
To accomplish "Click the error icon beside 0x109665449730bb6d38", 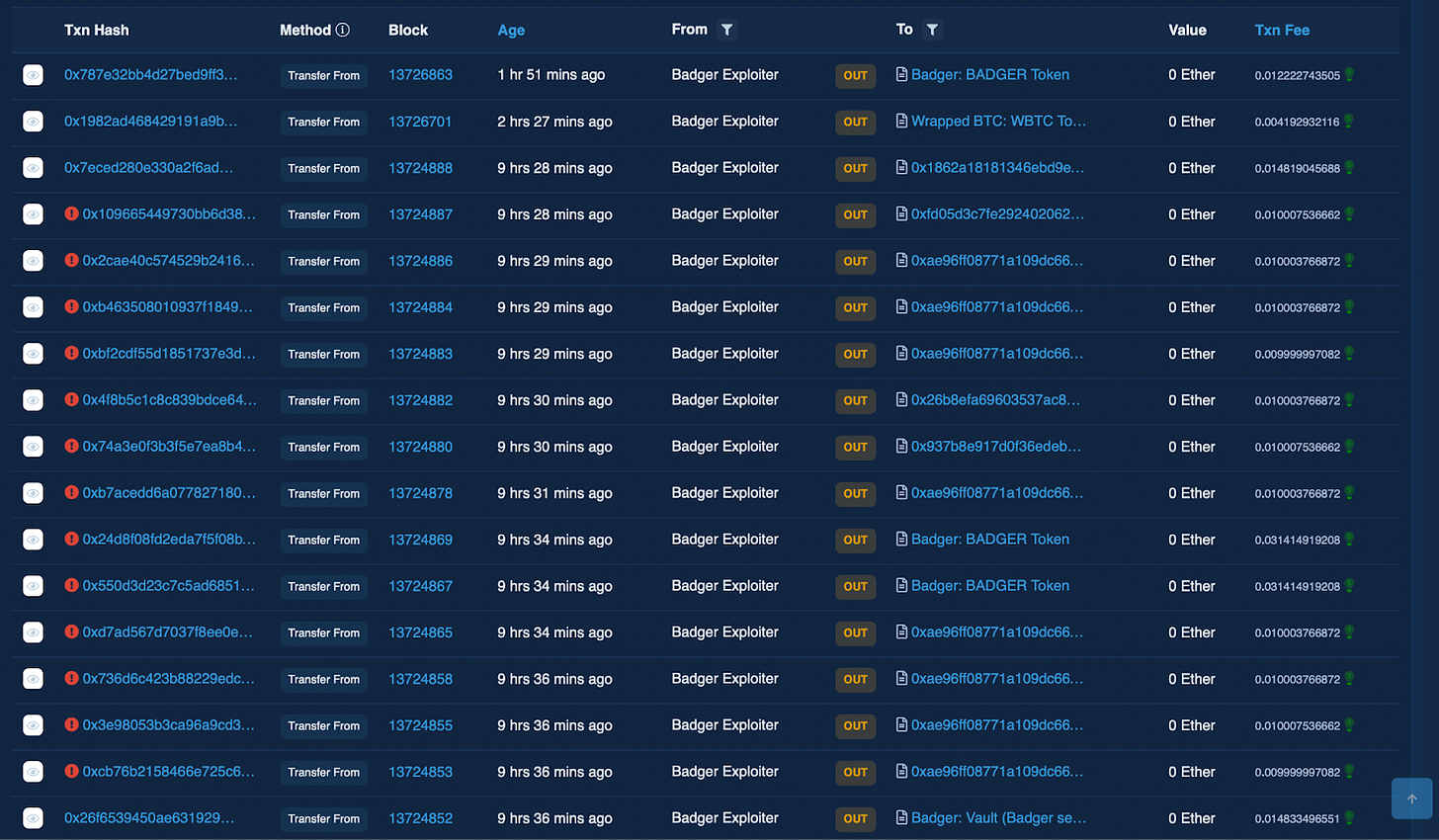I will (x=71, y=213).
